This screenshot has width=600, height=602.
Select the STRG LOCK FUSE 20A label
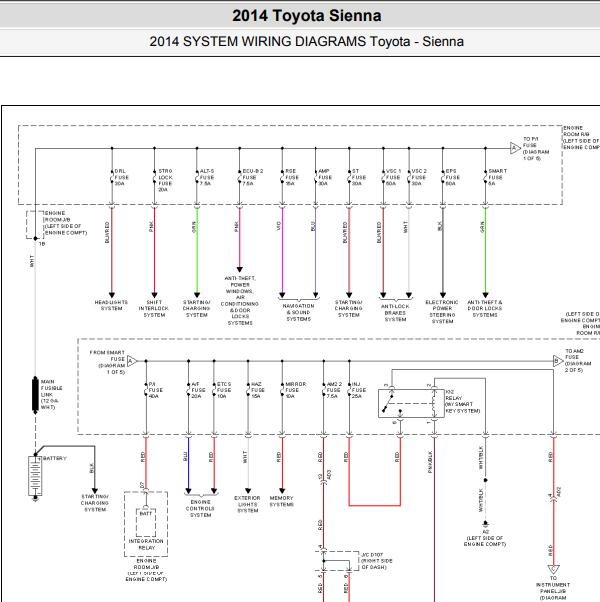[165, 180]
